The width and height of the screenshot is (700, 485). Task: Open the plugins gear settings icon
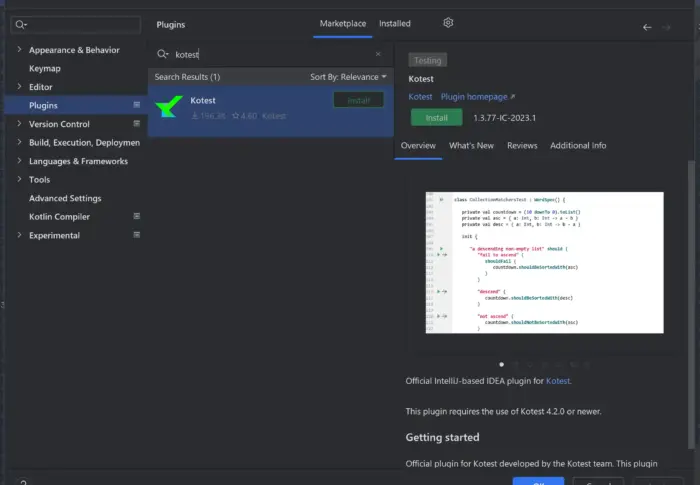448,23
